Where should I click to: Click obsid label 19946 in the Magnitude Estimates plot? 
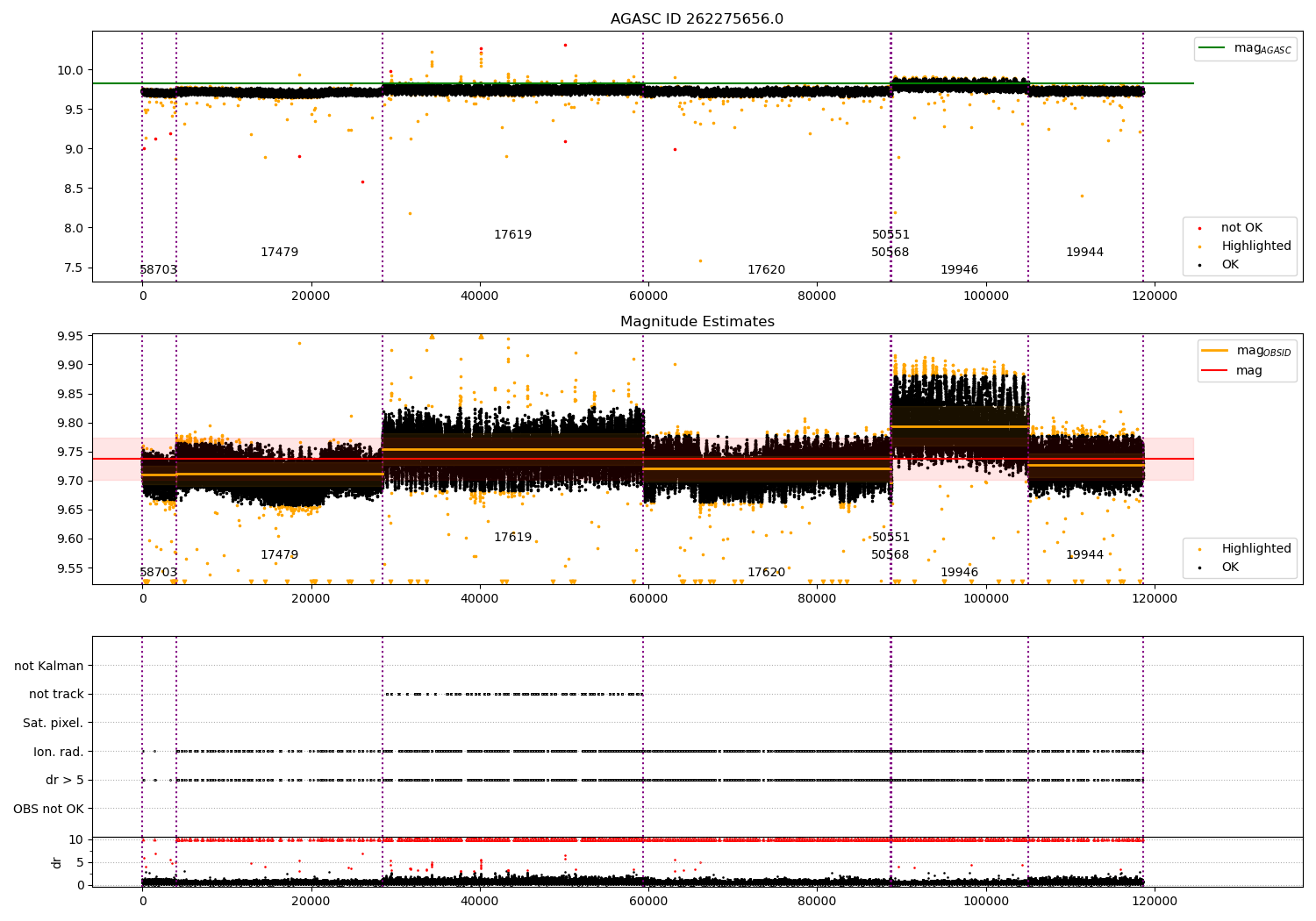point(959,573)
